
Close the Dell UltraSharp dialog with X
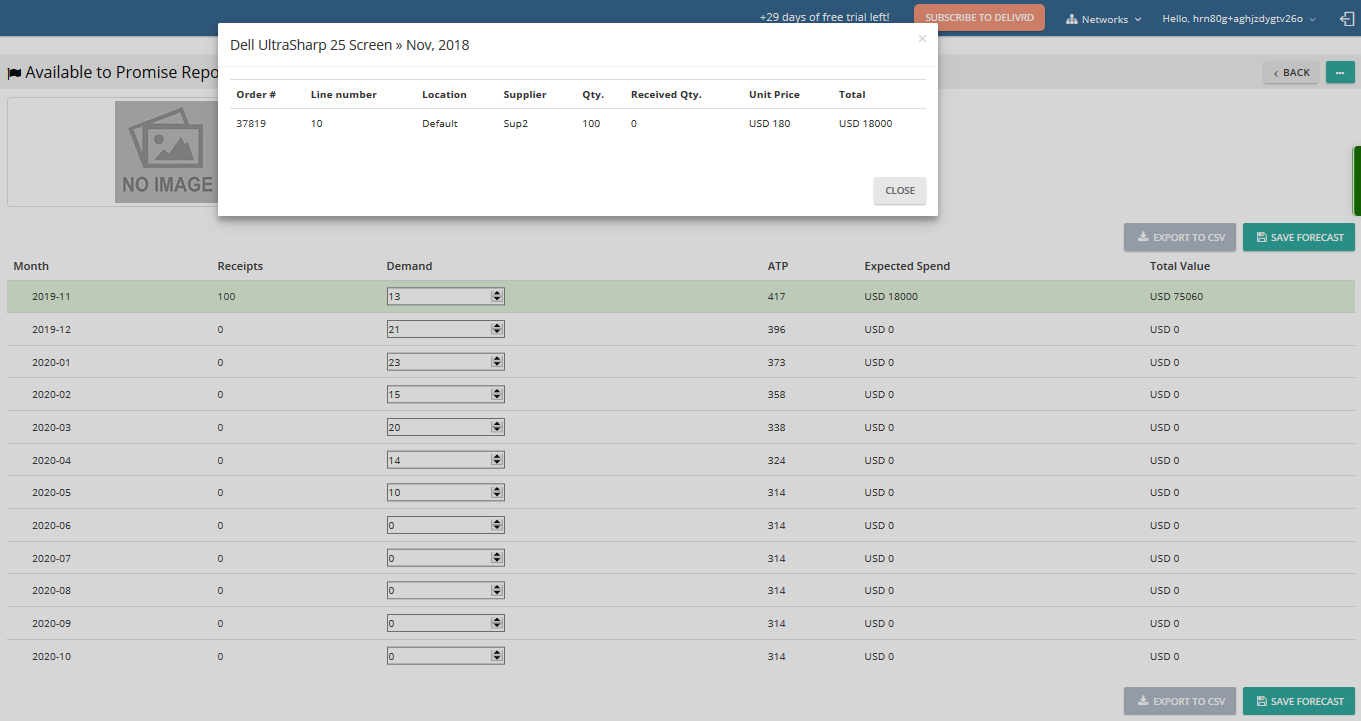pos(922,39)
